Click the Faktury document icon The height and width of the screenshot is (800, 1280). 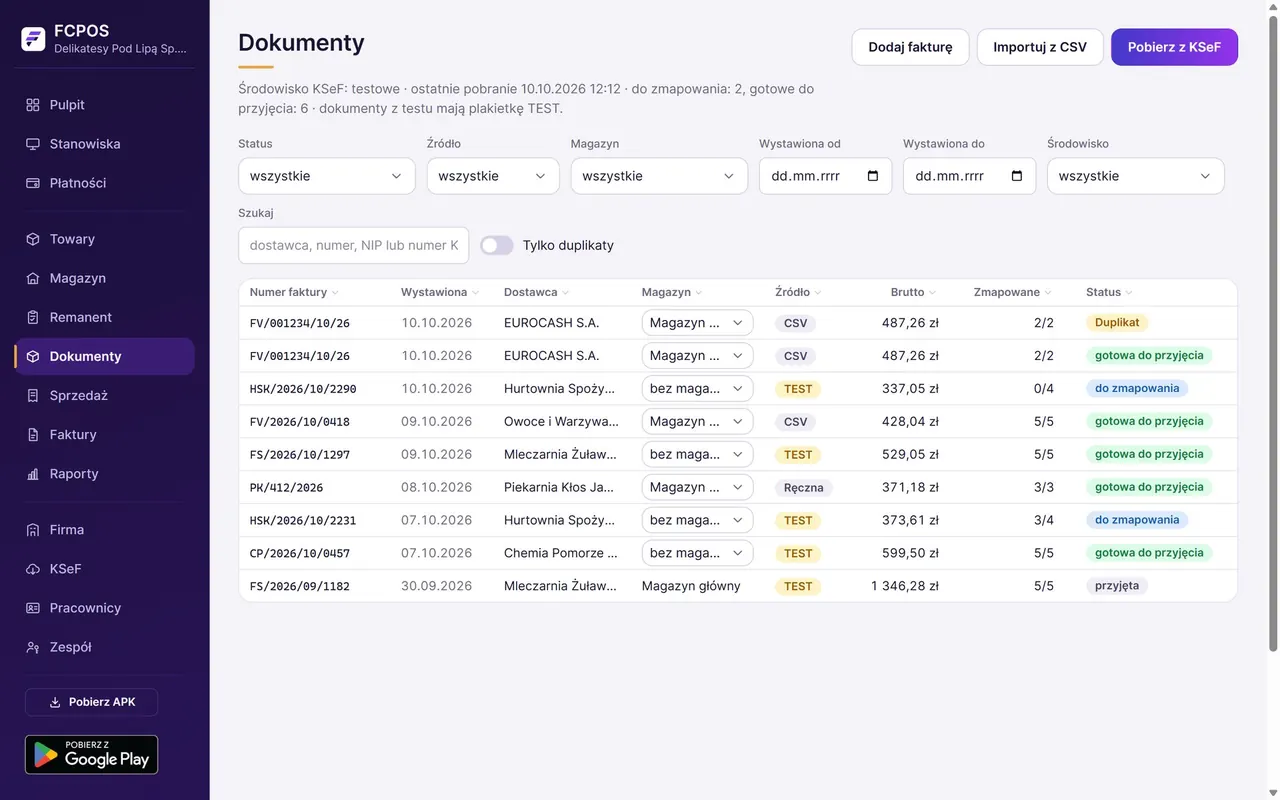coord(33,434)
